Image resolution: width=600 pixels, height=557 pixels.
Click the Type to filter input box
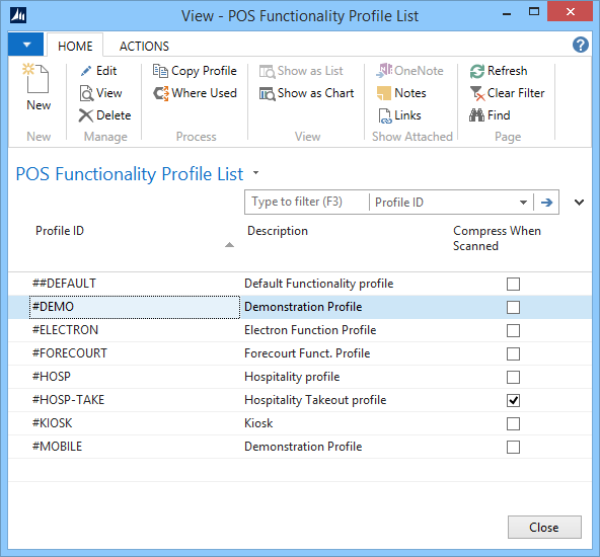(x=306, y=202)
